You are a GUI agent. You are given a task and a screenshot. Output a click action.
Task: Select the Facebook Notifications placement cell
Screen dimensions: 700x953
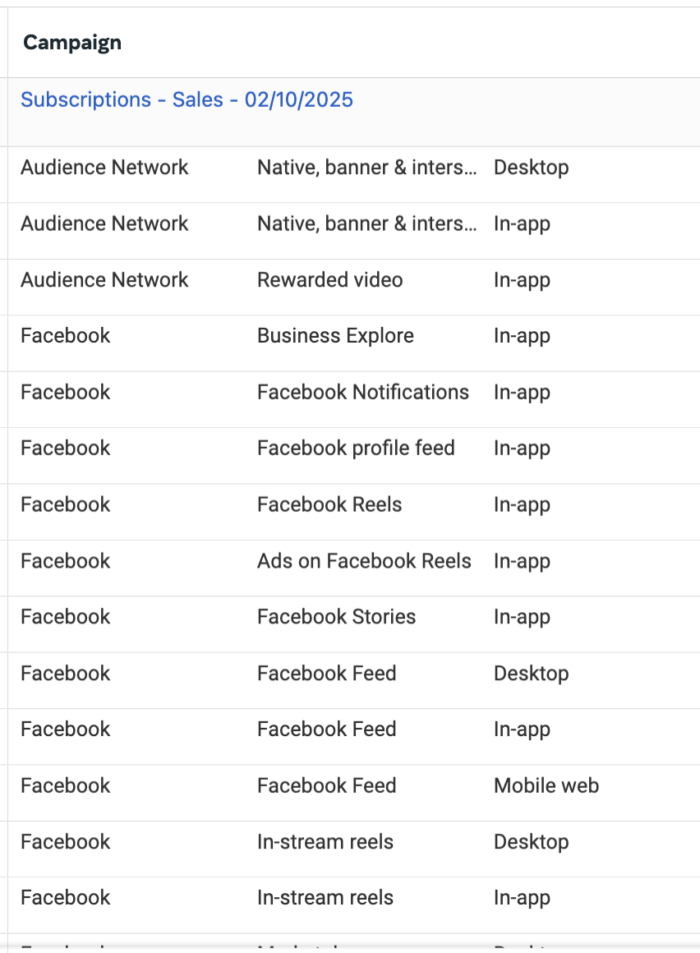click(x=363, y=393)
